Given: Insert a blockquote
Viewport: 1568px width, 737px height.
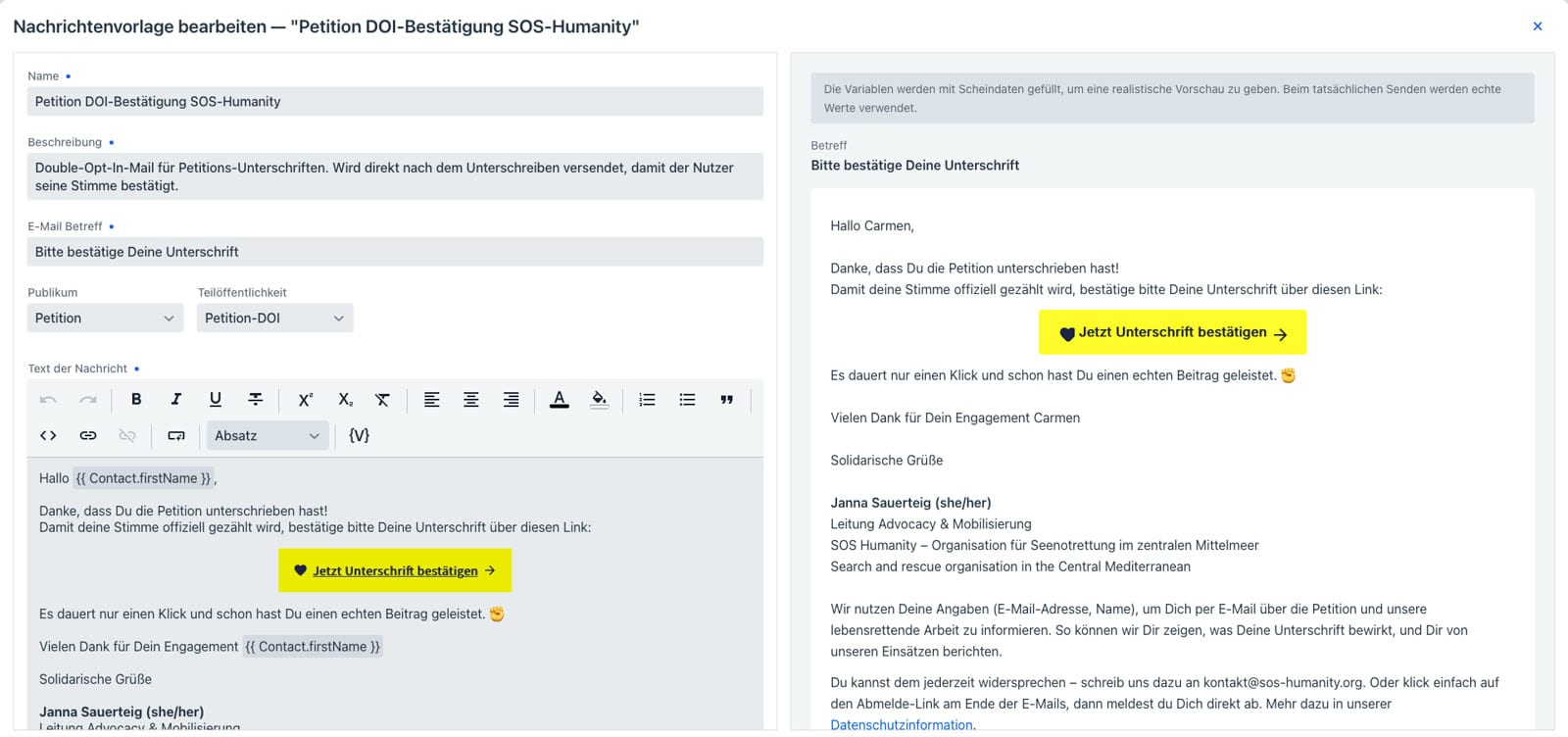Looking at the screenshot, I should (x=726, y=400).
